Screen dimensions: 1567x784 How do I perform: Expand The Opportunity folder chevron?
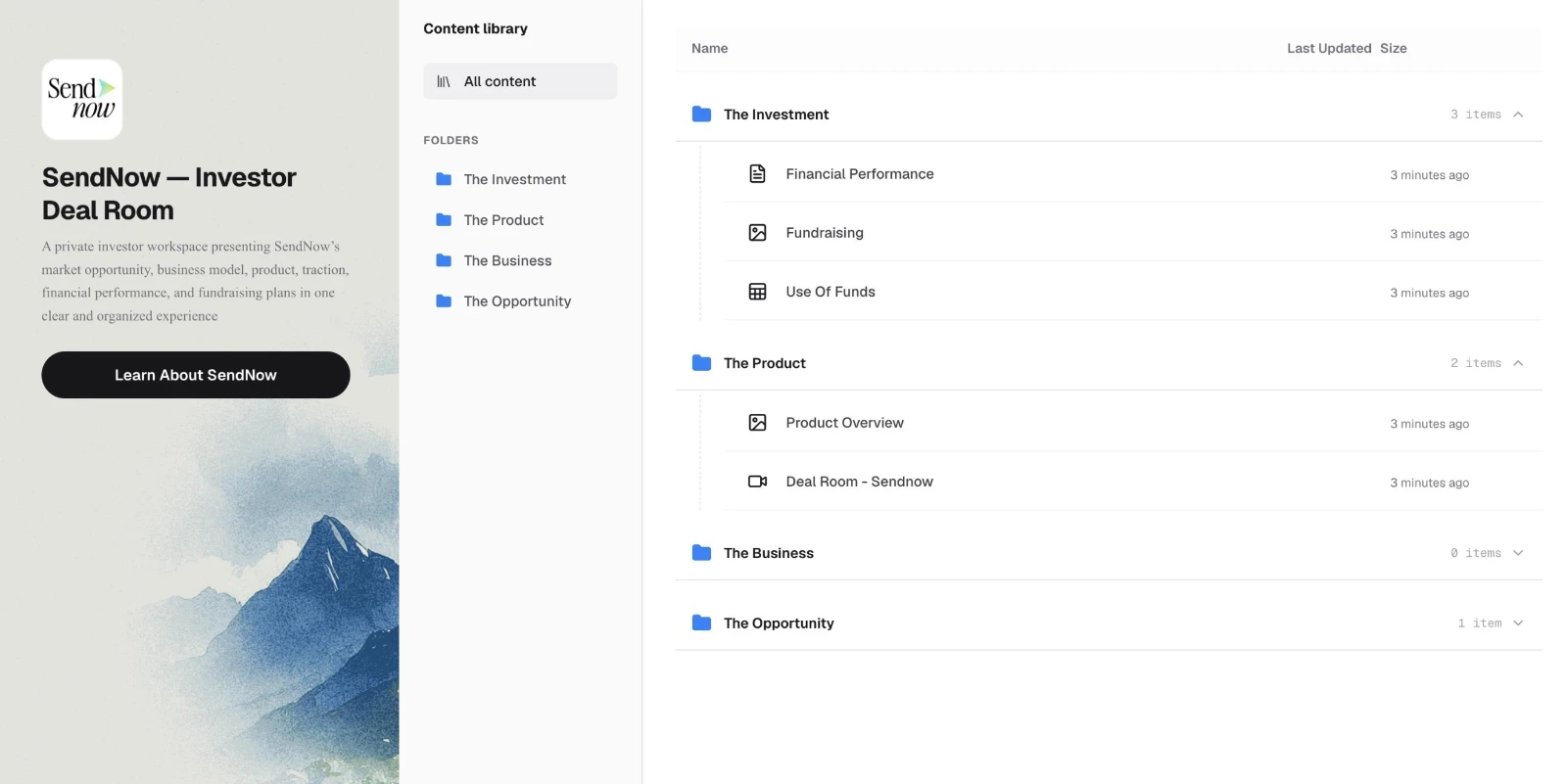(1518, 623)
